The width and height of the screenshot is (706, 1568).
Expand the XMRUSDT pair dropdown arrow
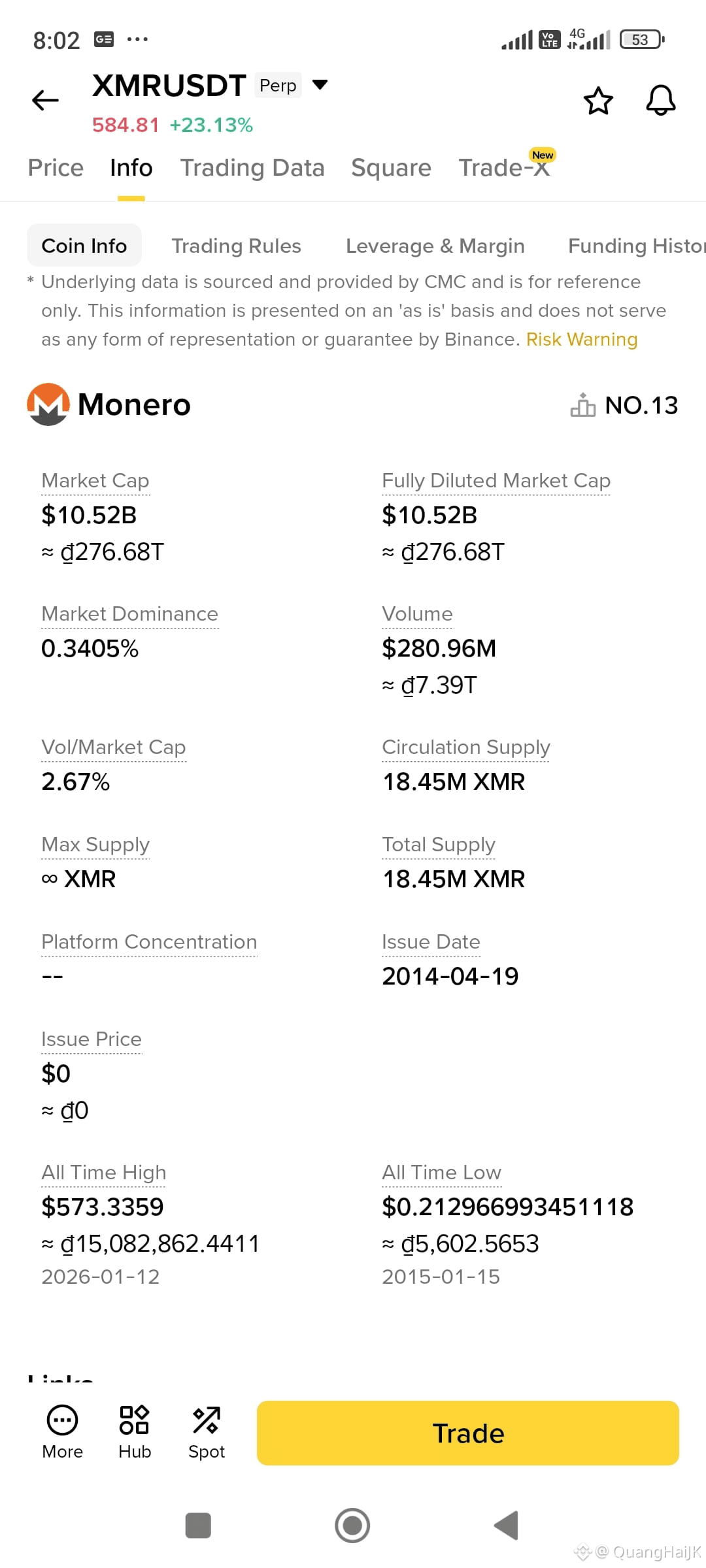click(x=320, y=85)
